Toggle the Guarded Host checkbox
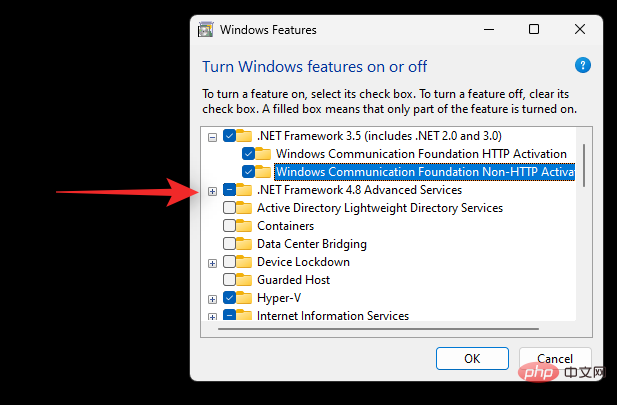 click(230, 280)
